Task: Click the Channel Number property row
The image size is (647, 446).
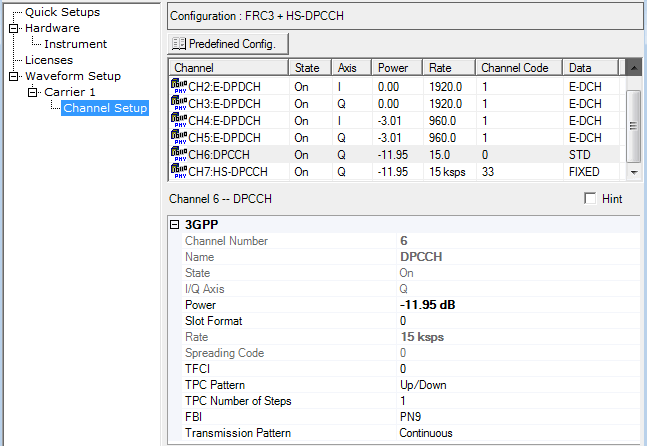Action: point(411,241)
